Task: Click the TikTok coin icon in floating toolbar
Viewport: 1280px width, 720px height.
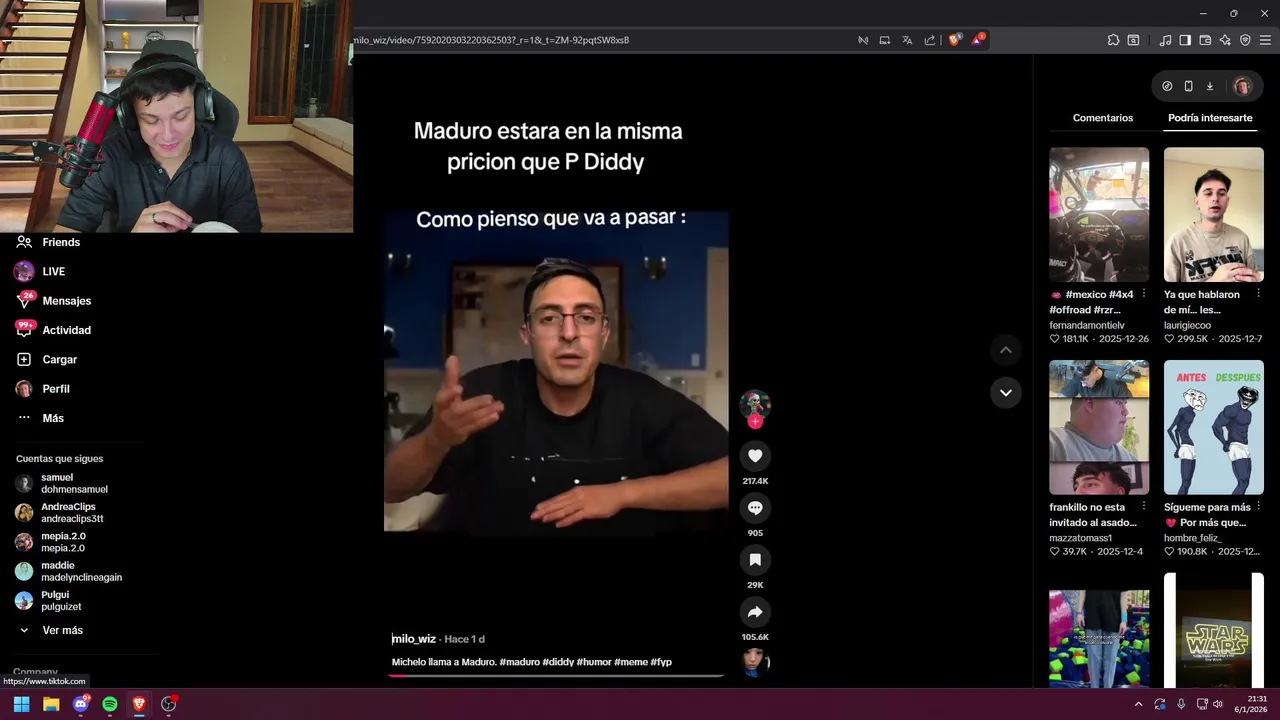Action: [1167, 86]
